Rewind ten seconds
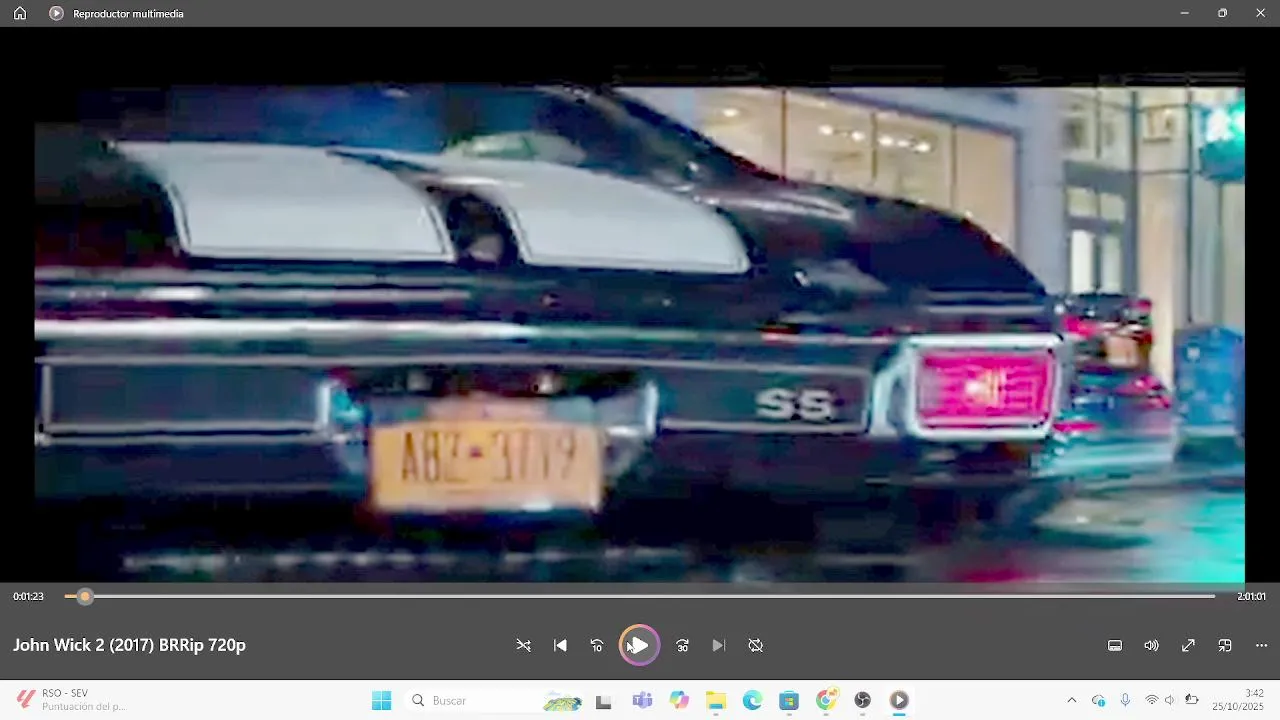The height and width of the screenshot is (720, 1280). point(597,646)
